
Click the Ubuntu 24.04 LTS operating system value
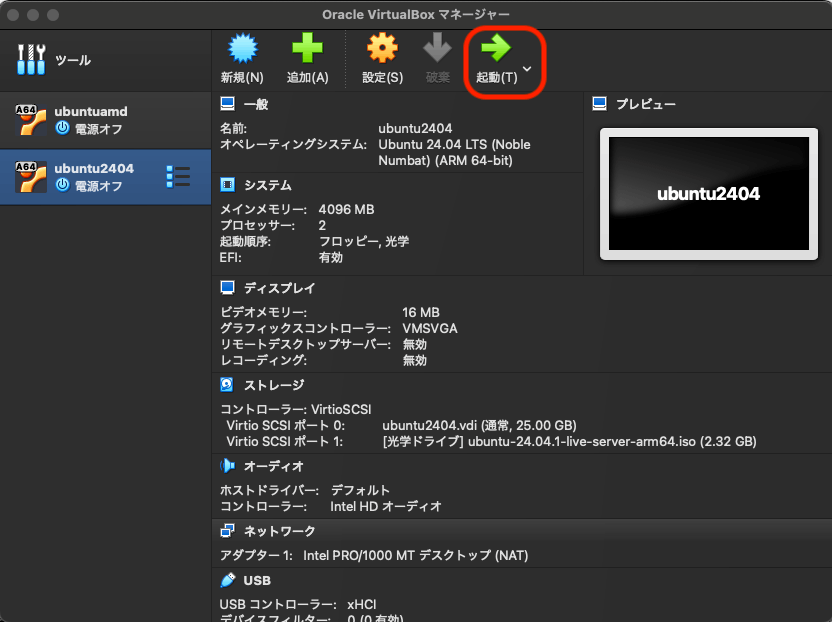[454, 152]
